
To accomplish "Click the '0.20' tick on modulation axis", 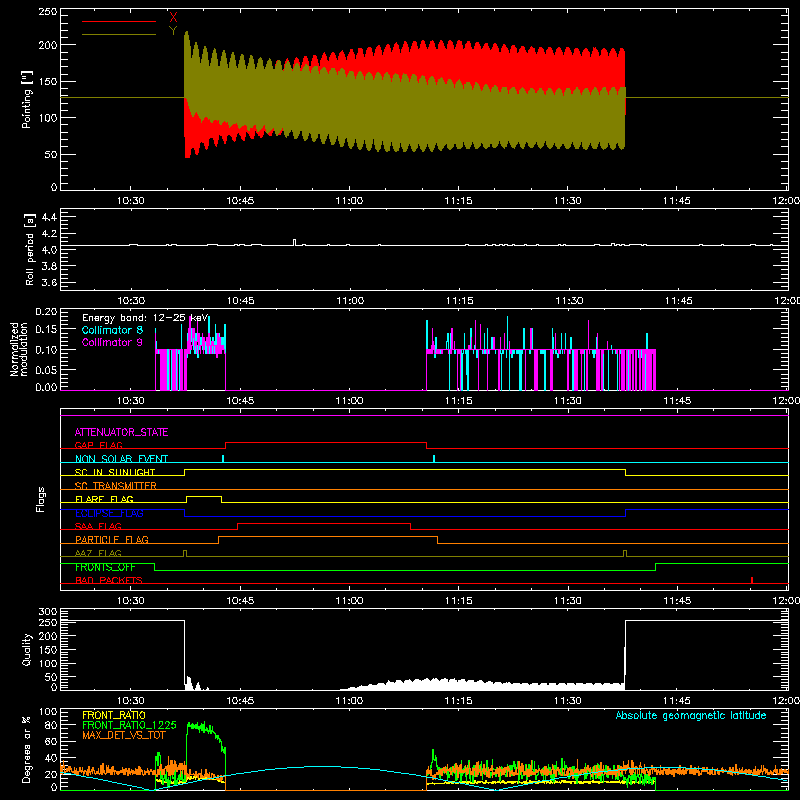I will pyautogui.click(x=46, y=311).
